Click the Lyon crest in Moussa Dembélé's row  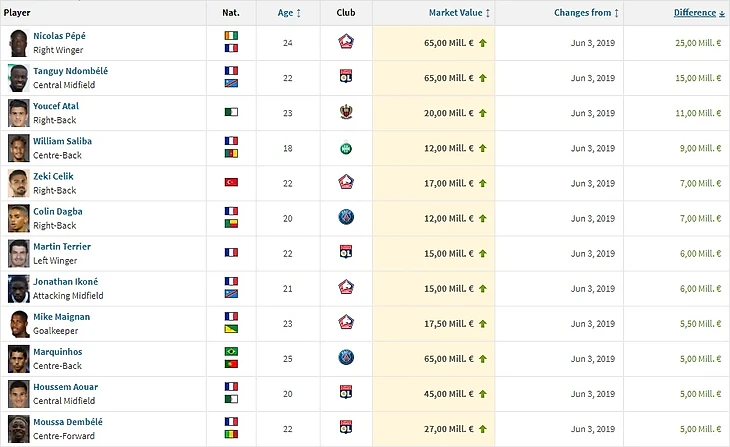pos(346,429)
